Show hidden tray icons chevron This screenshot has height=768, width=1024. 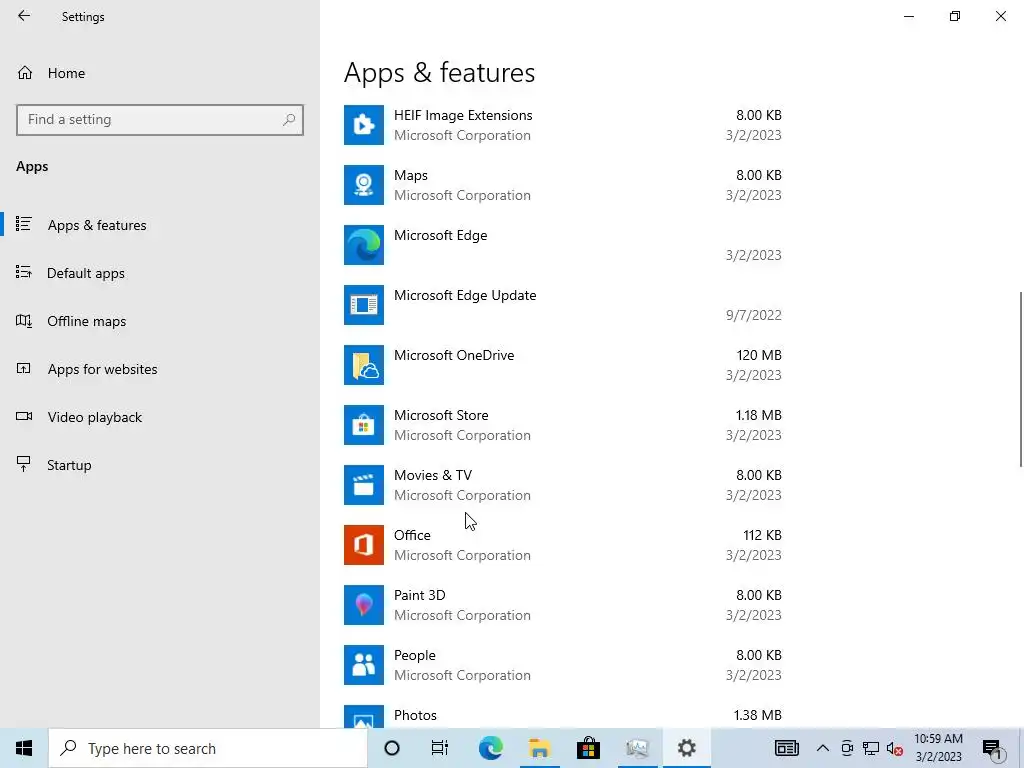pyautogui.click(x=823, y=748)
